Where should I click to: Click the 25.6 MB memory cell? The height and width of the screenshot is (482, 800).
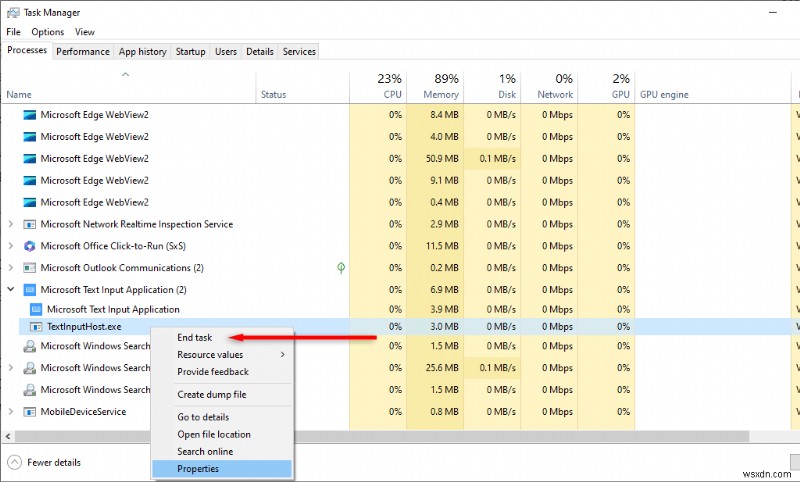(x=435, y=368)
